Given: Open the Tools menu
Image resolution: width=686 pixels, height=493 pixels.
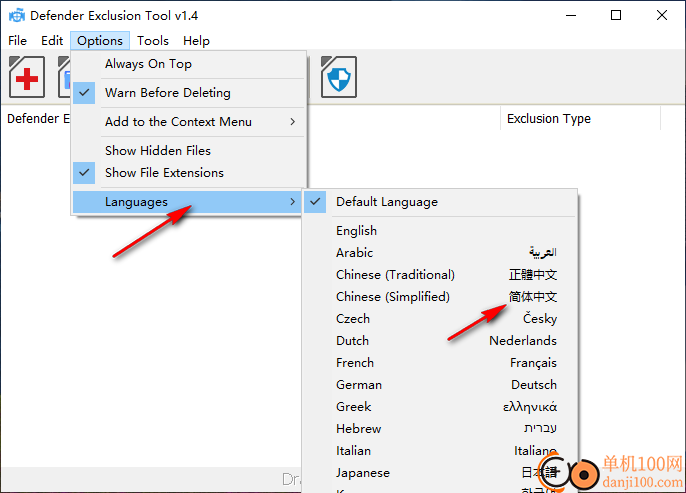Looking at the screenshot, I should (153, 41).
